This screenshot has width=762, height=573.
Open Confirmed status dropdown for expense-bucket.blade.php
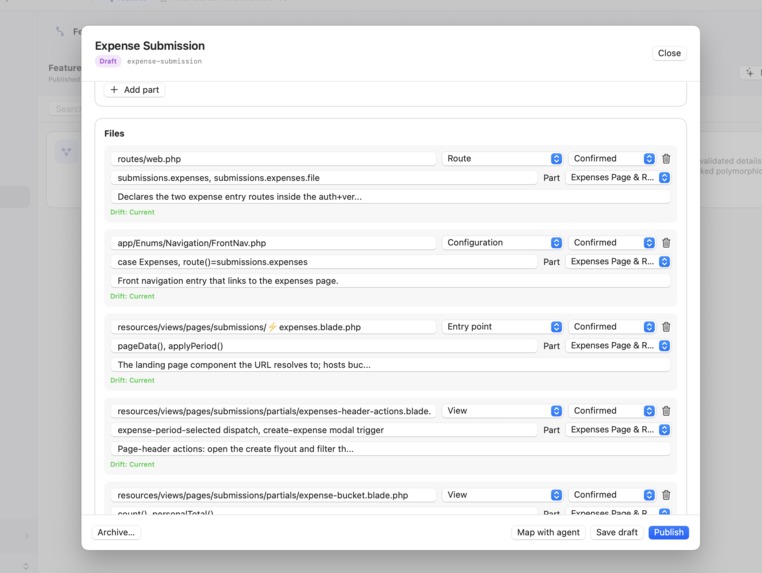click(611, 495)
